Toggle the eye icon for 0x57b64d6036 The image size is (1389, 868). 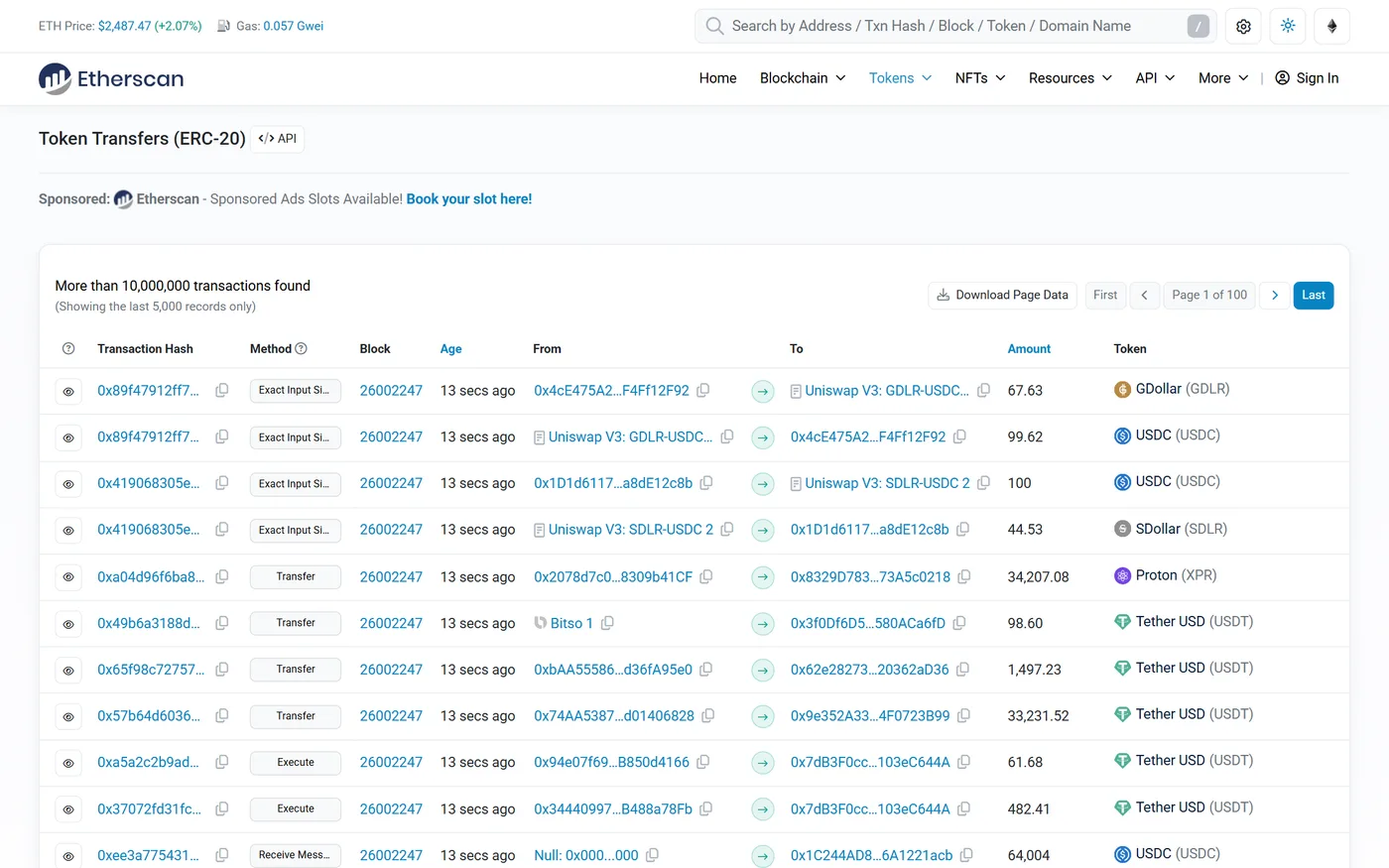coord(68,716)
